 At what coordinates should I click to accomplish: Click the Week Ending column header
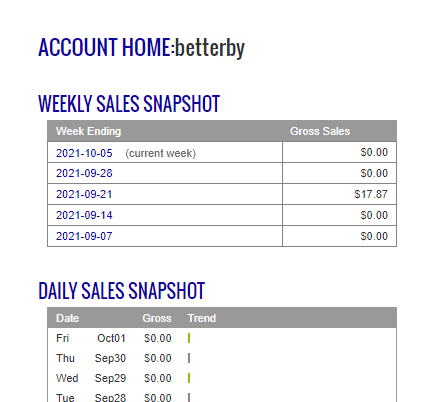pyautogui.click(x=88, y=131)
